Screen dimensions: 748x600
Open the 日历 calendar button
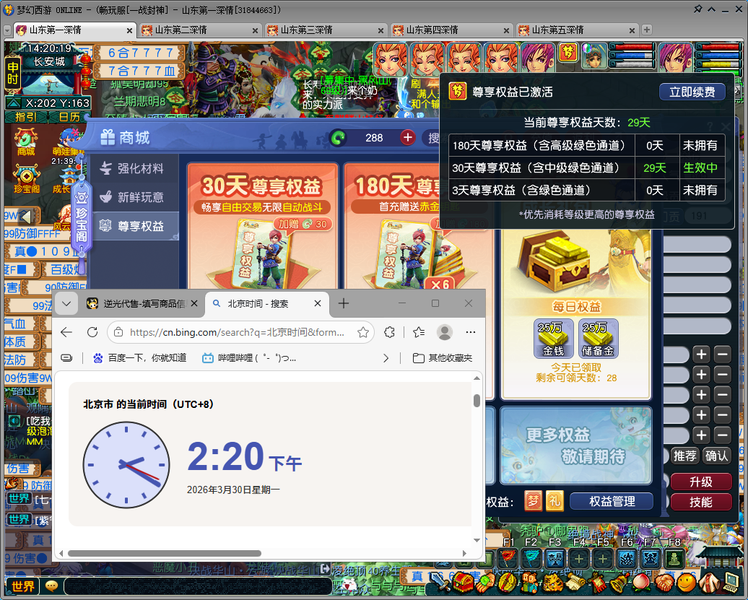[x=68, y=117]
